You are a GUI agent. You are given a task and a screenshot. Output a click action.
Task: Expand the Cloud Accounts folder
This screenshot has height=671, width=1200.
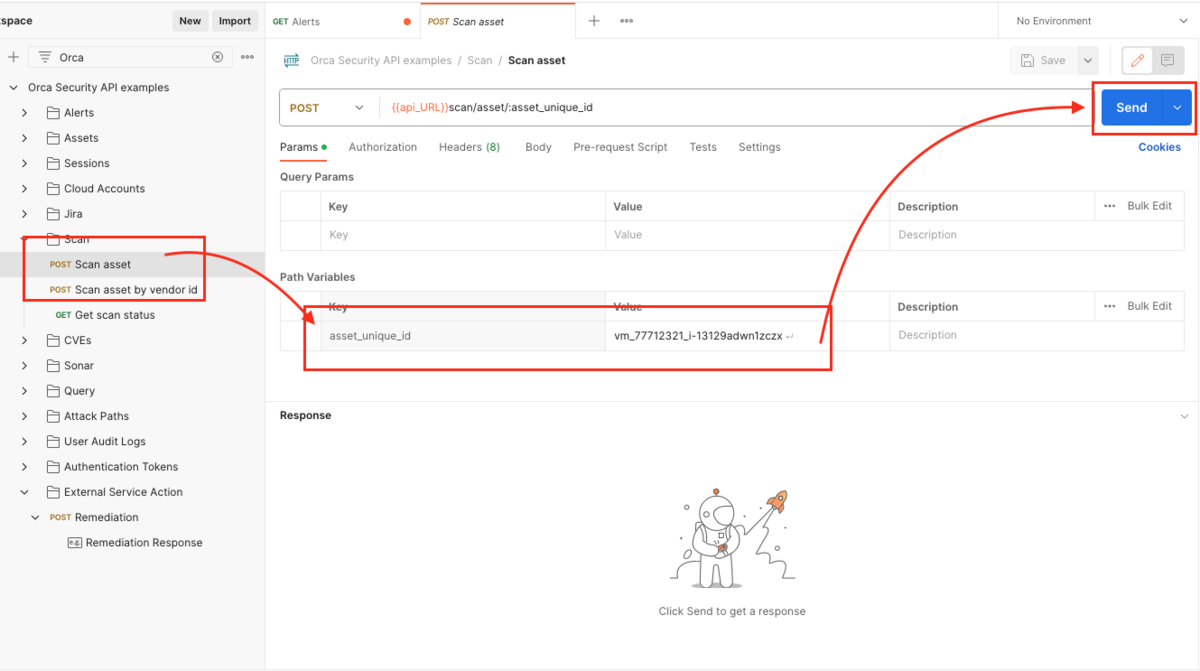[x=25, y=188]
